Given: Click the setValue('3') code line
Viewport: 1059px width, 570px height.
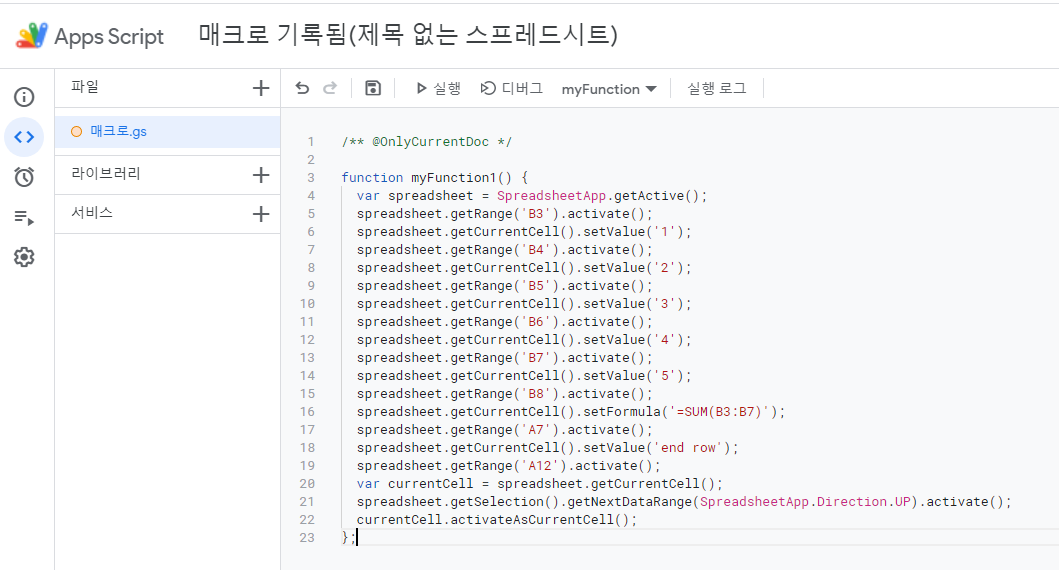Looking at the screenshot, I should (x=524, y=304).
